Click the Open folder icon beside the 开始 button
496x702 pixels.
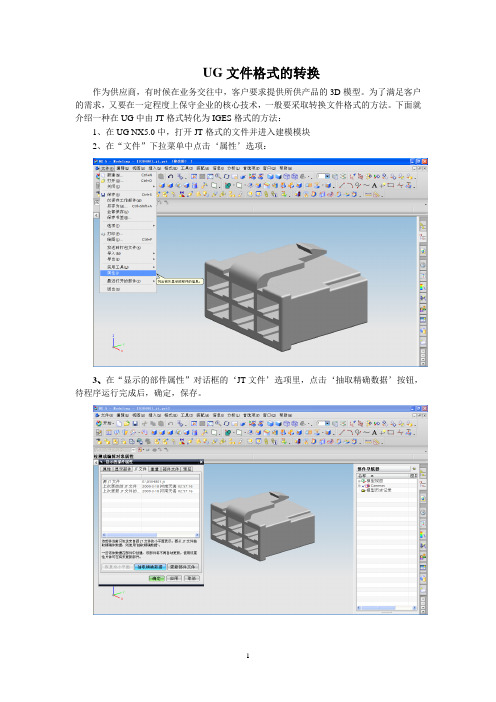coord(127,424)
